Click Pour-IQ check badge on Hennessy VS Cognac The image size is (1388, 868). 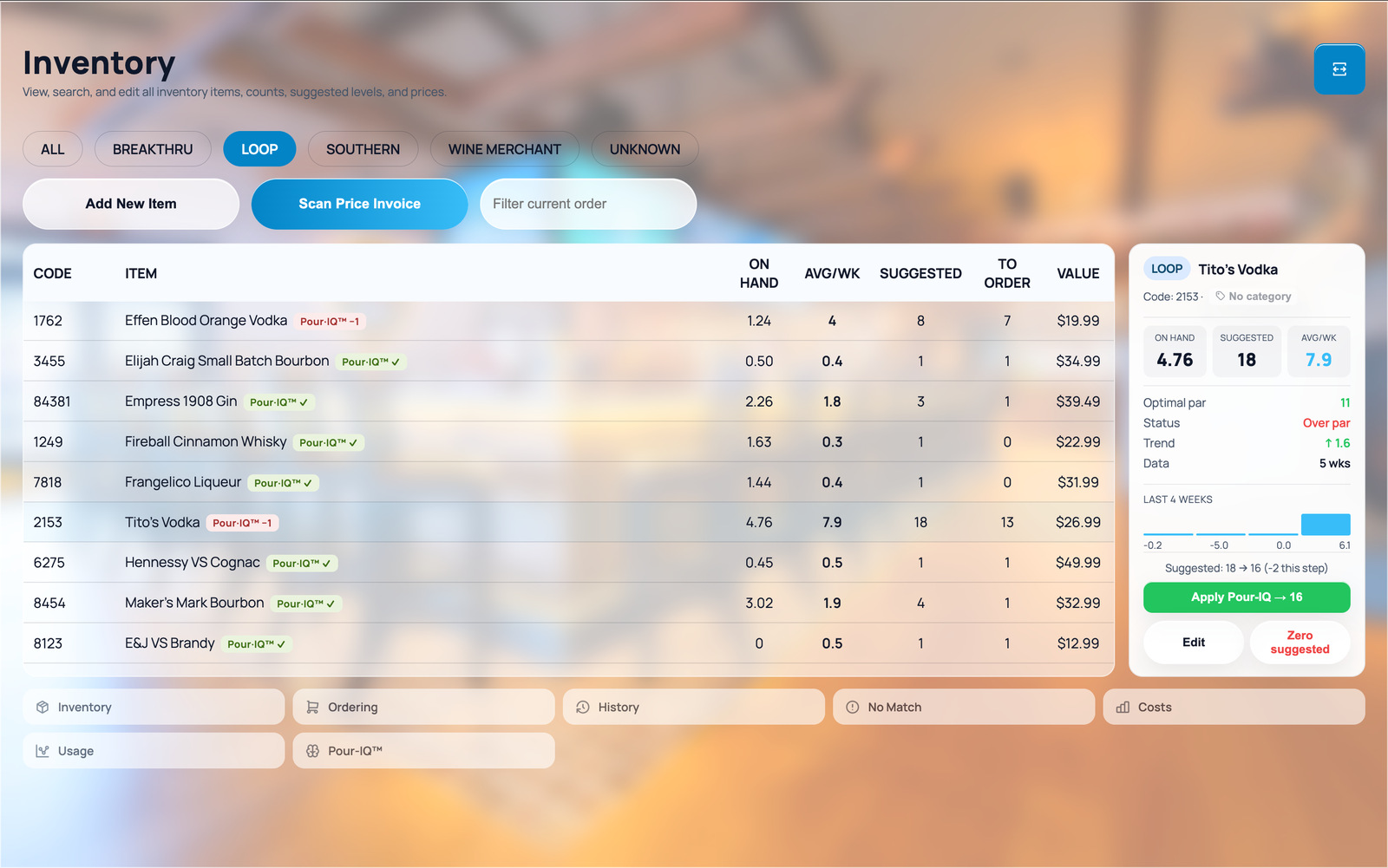click(x=302, y=564)
